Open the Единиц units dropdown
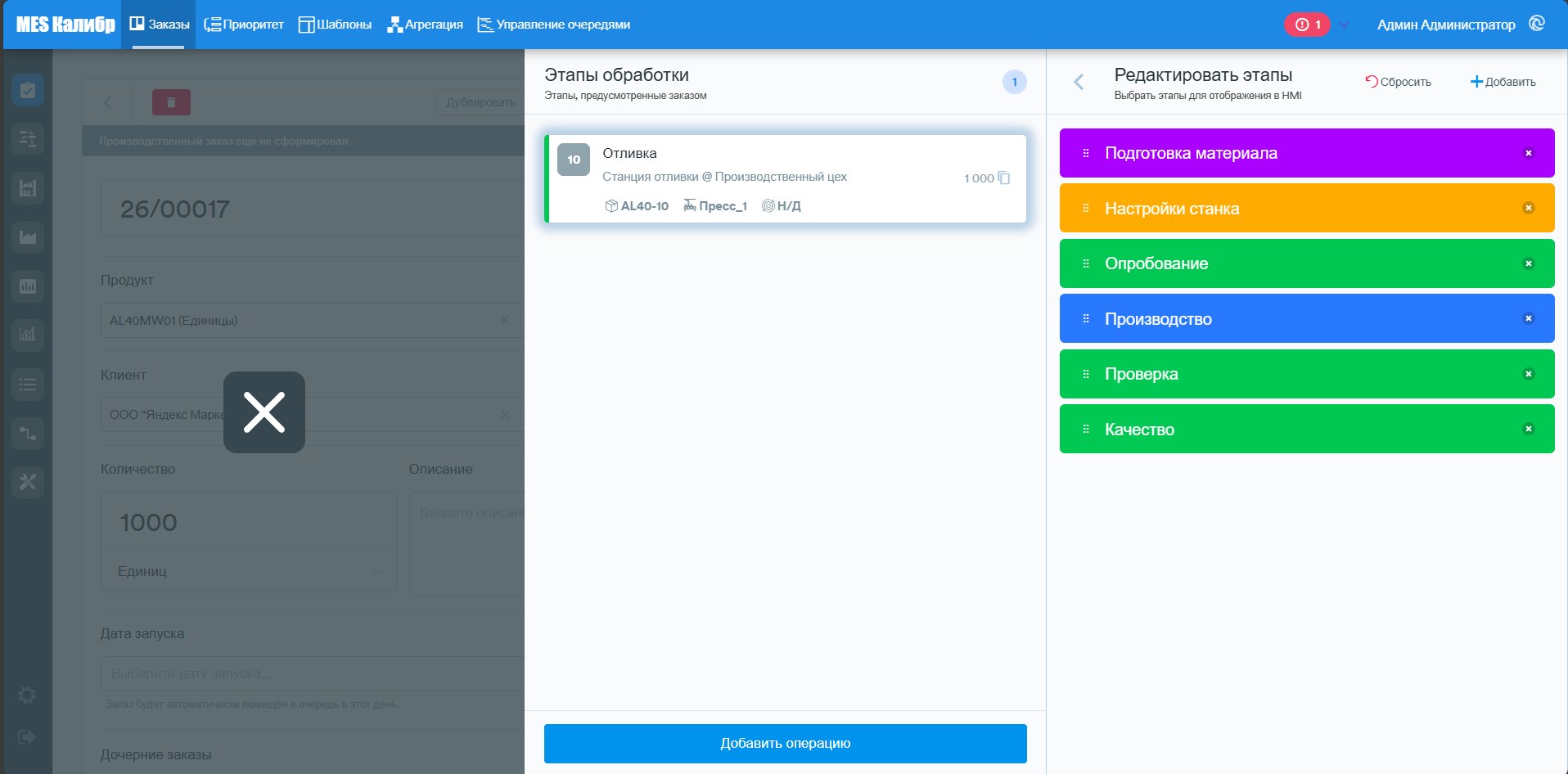1568x774 pixels. tap(249, 571)
